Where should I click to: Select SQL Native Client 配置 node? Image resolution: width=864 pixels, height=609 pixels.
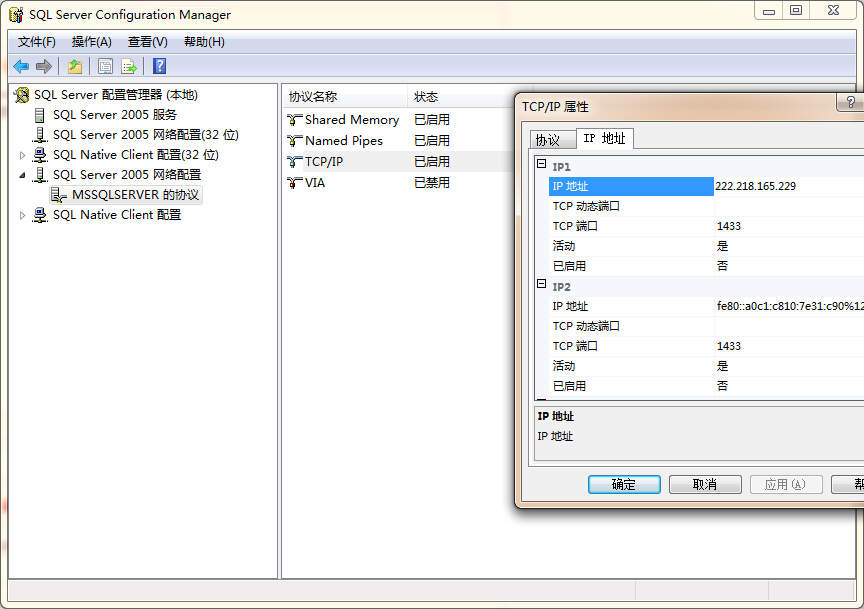(x=117, y=215)
